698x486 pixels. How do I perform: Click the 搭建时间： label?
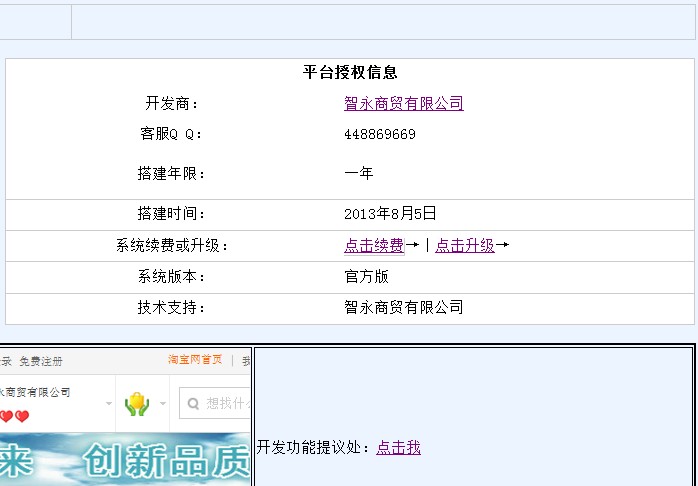point(172,214)
